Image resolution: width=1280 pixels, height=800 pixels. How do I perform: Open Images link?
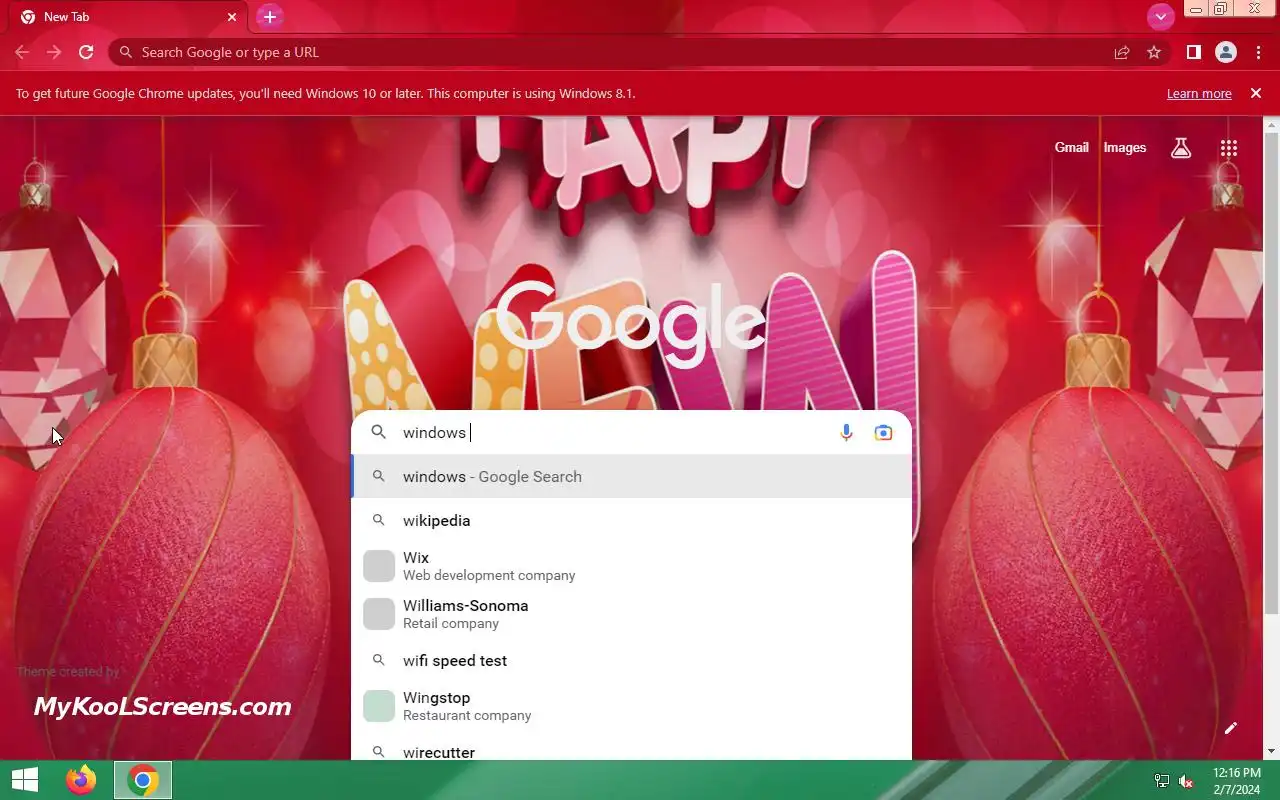click(x=1124, y=147)
